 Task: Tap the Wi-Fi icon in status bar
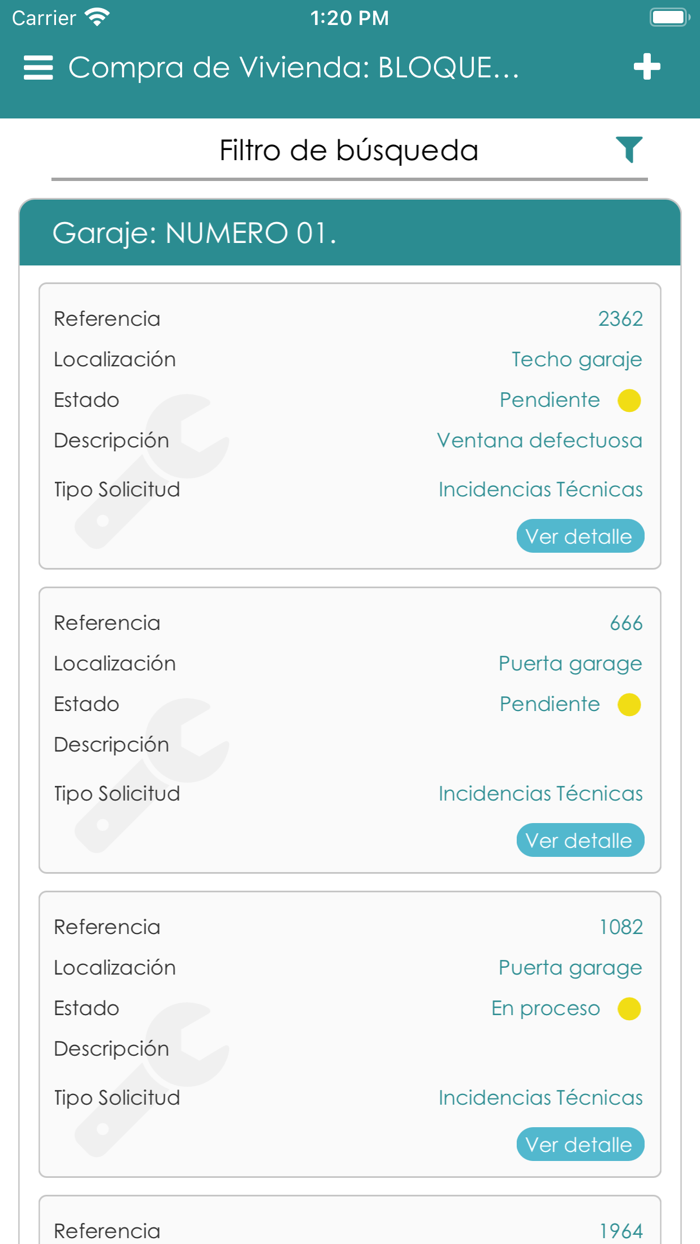coord(97,18)
